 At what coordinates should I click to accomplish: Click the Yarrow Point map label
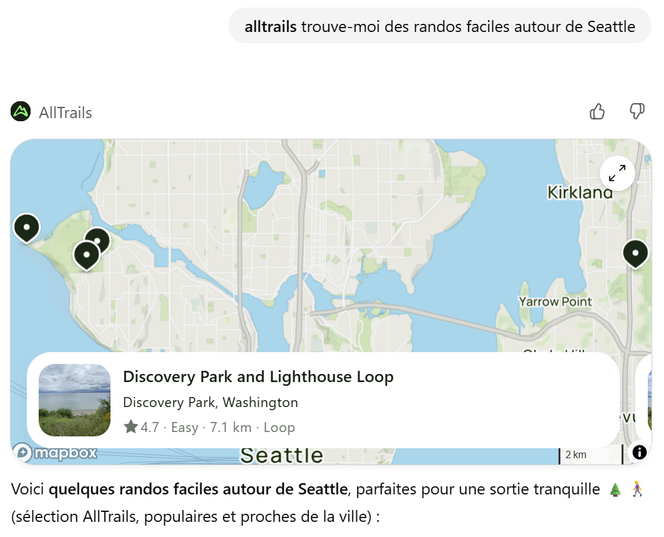click(x=555, y=301)
